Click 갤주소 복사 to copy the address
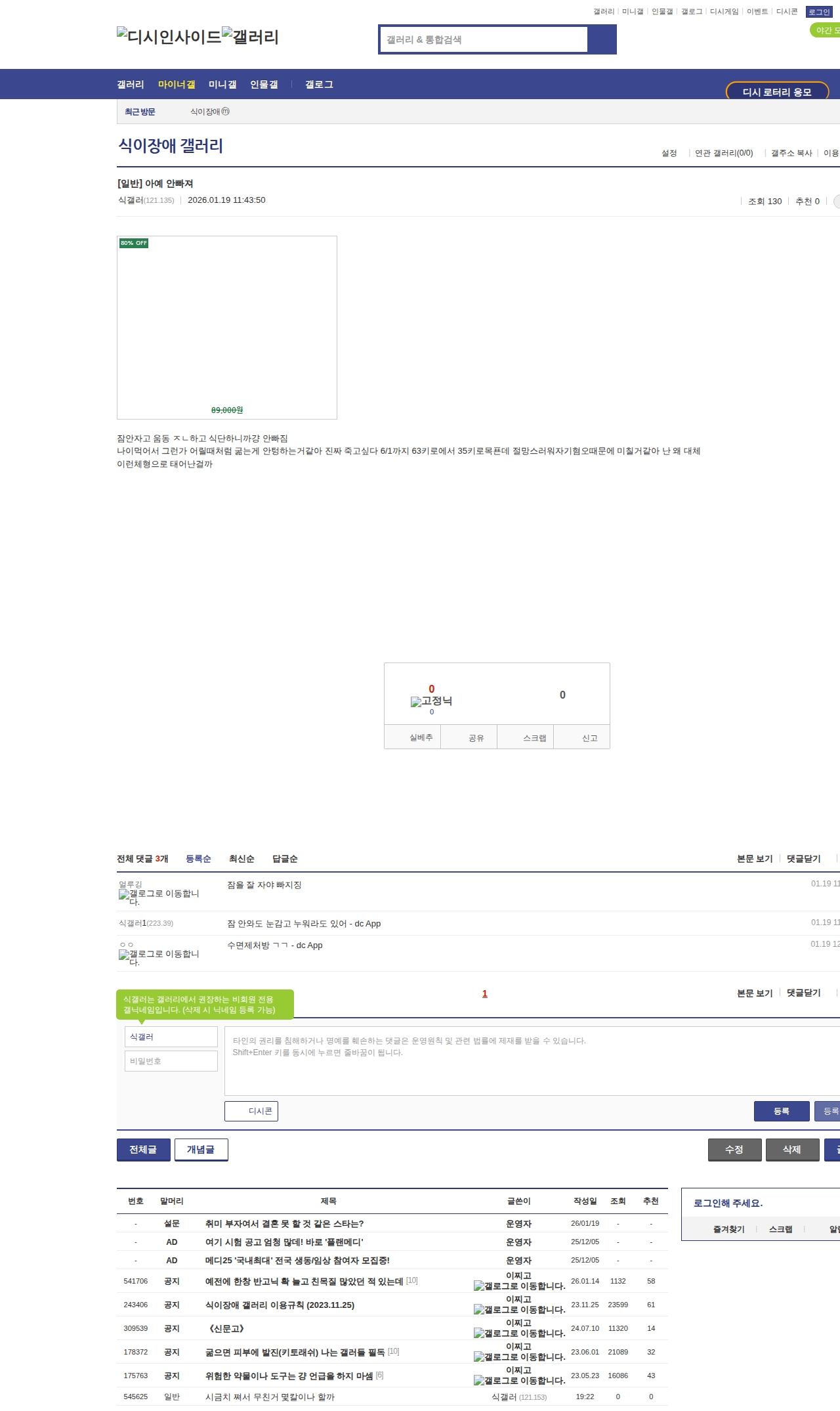The width and height of the screenshot is (840, 1411). [791, 153]
